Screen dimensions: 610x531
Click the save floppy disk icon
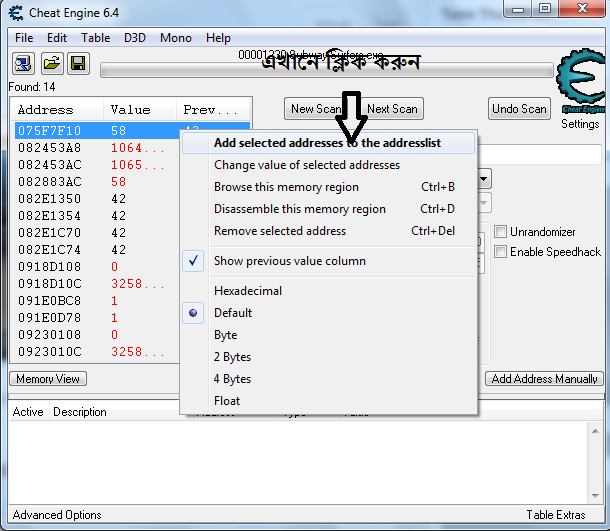coord(79,63)
